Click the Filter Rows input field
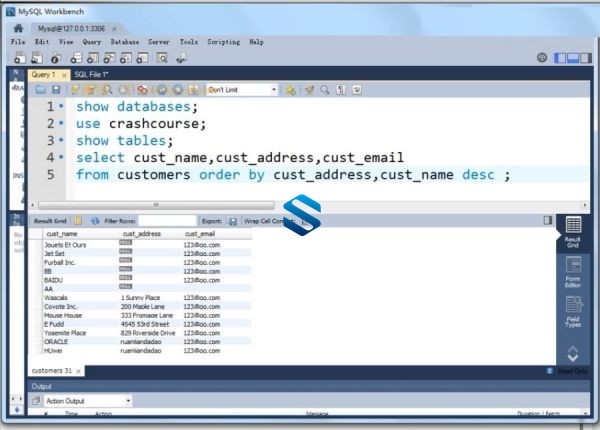The height and width of the screenshot is (430, 600). [x=167, y=221]
